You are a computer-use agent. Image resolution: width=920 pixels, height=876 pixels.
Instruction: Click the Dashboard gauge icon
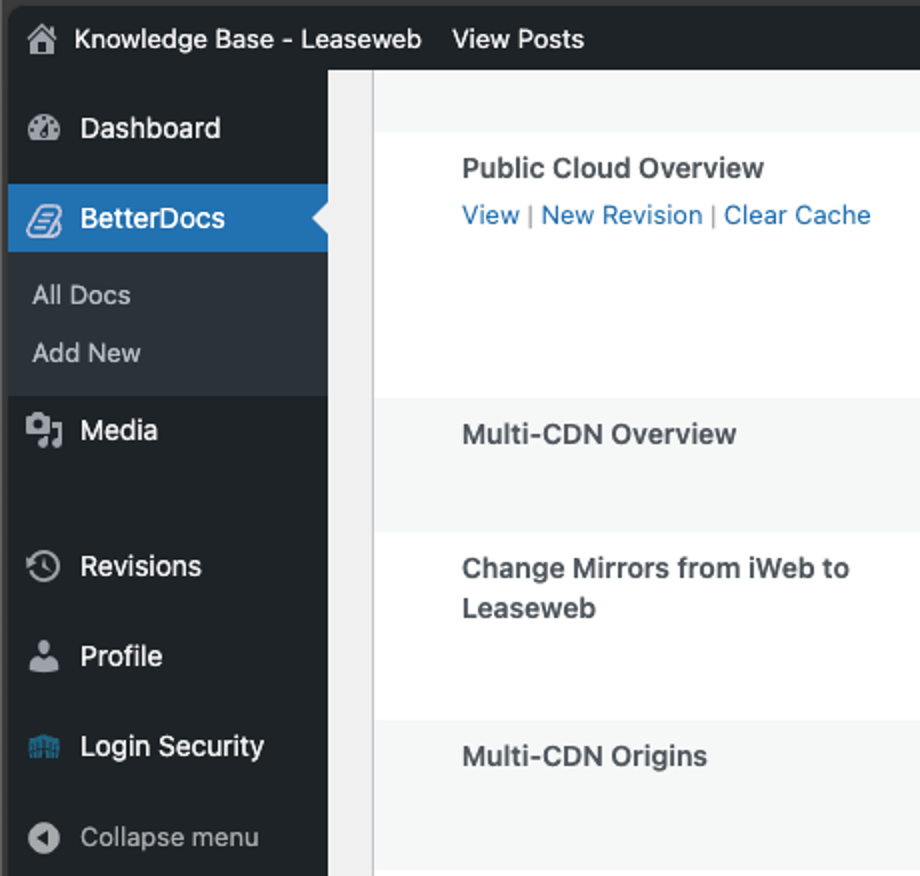pos(44,129)
